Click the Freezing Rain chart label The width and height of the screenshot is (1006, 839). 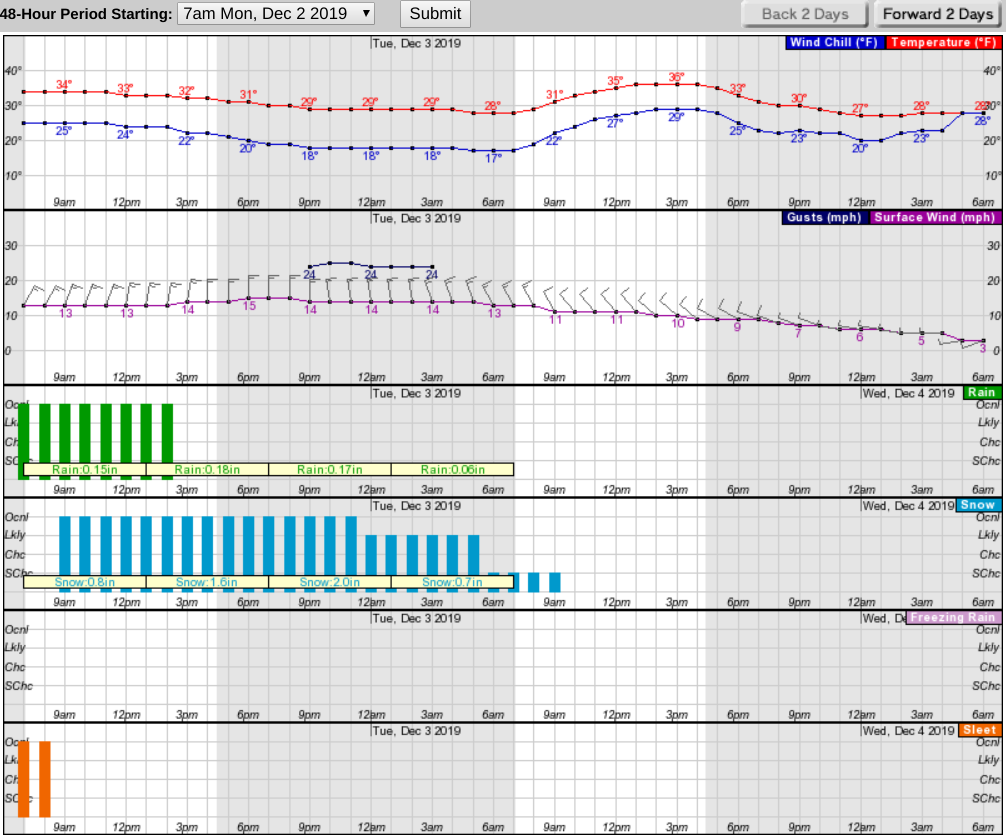click(x=953, y=618)
